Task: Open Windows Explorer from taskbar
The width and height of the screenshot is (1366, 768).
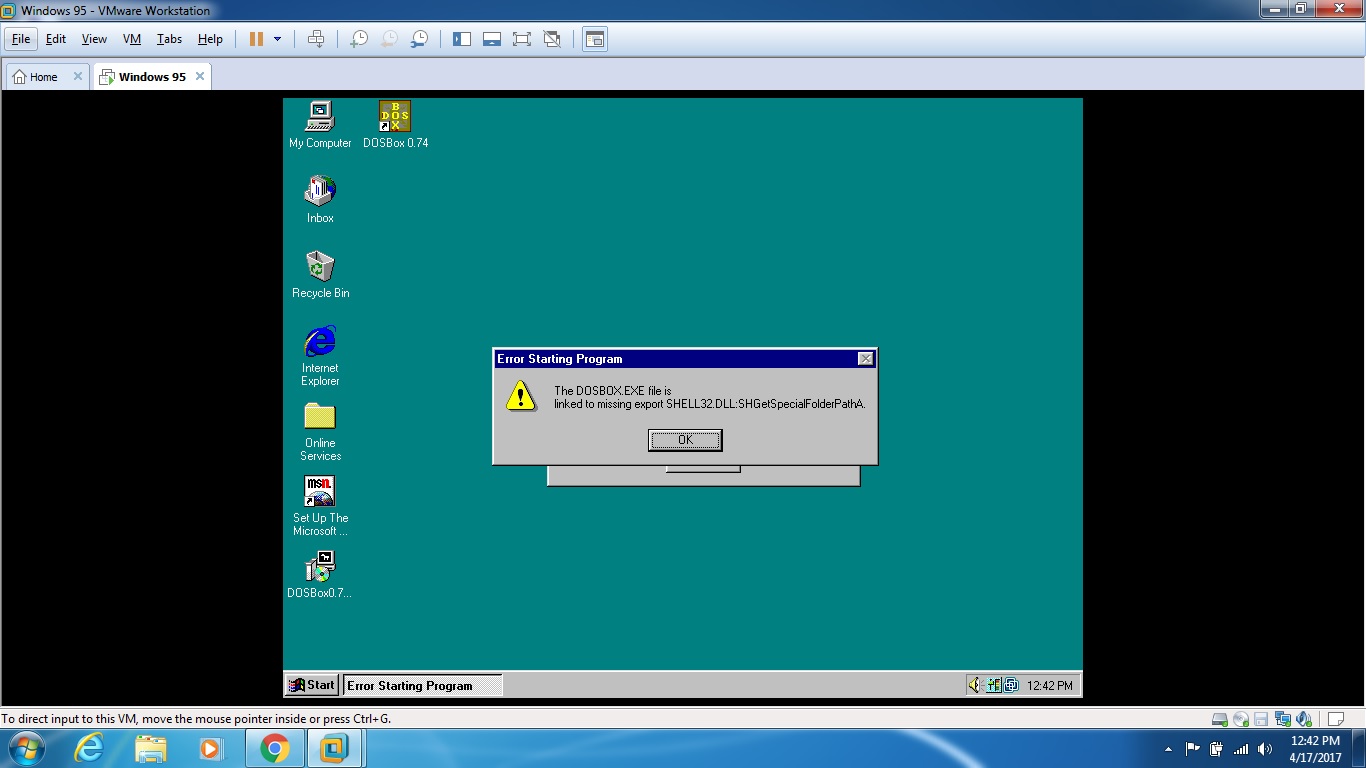Action: tap(151, 748)
